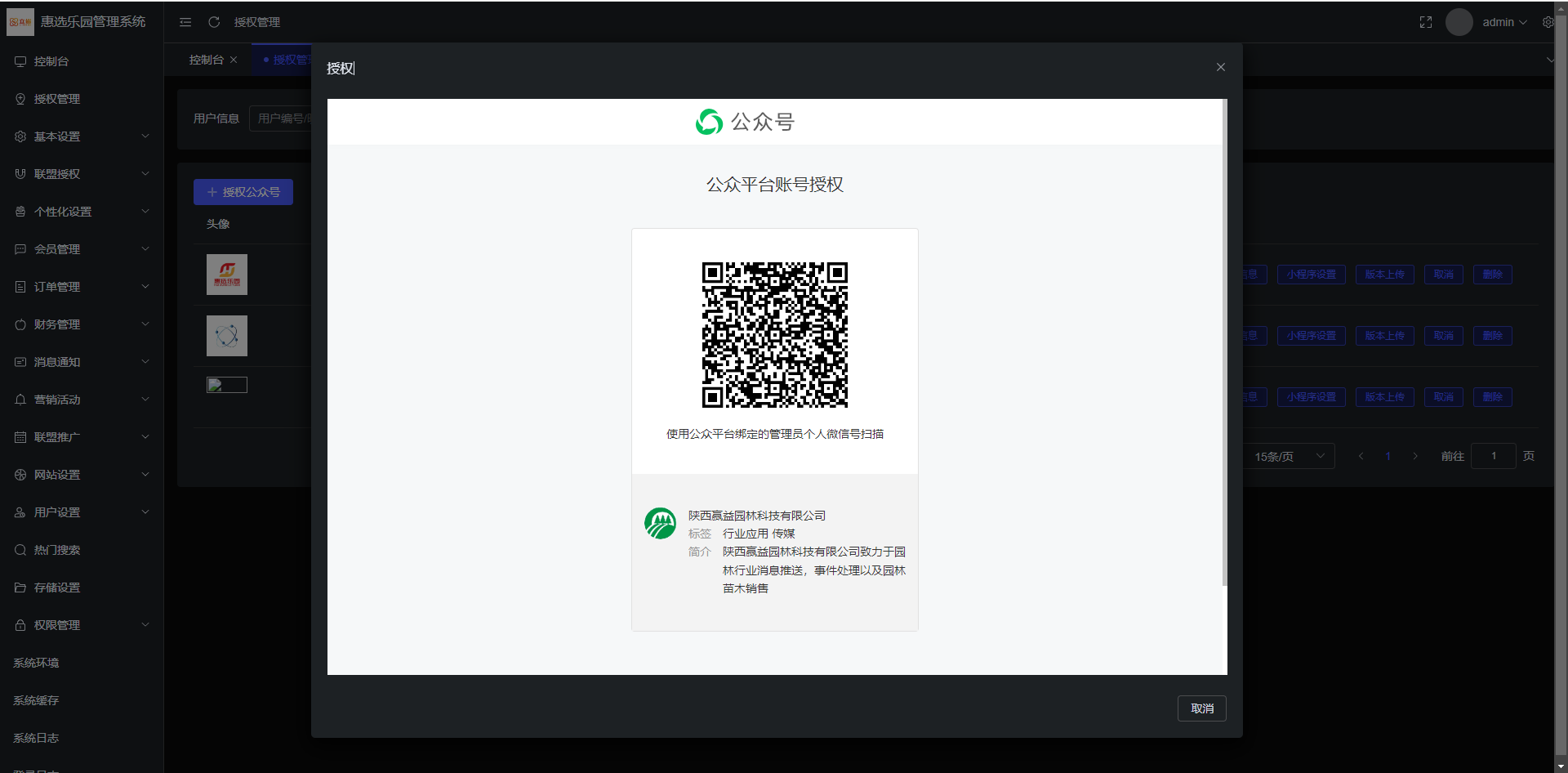
Task: Click the 网站设置 globe icon
Action: click(20, 475)
